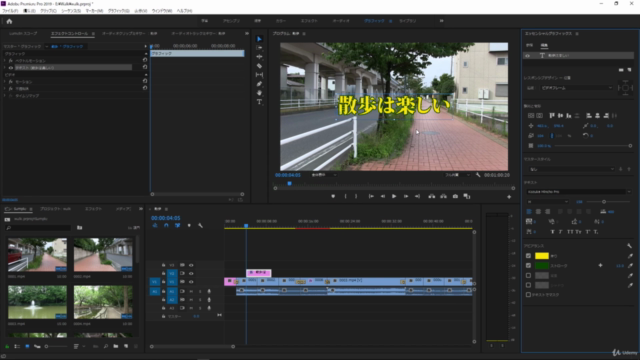Switch to Effect Controls tab

click(x=69, y=33)
